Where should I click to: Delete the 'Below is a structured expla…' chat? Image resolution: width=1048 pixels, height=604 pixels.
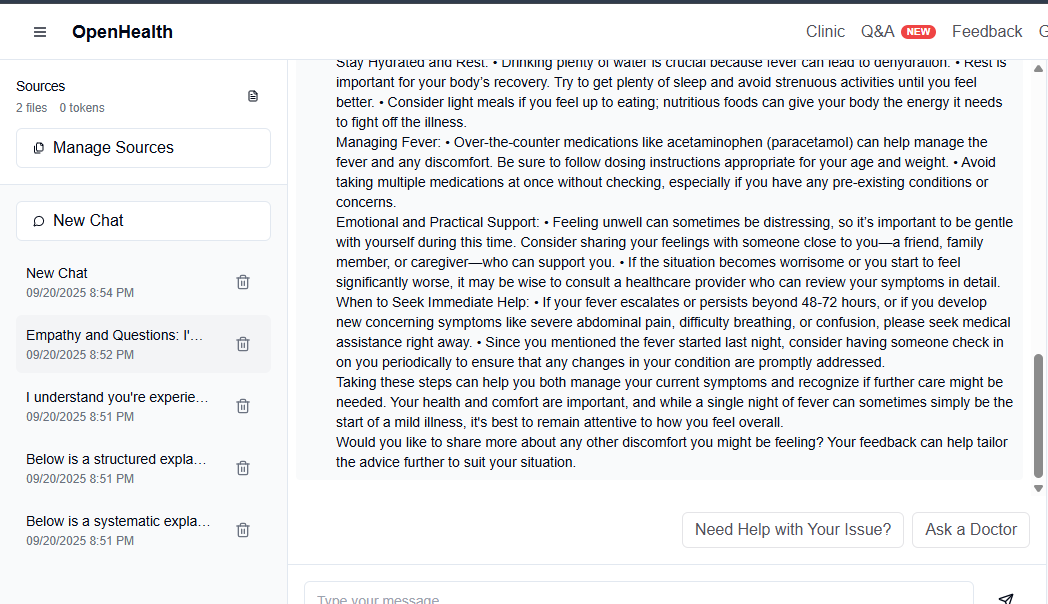point(243,468)
